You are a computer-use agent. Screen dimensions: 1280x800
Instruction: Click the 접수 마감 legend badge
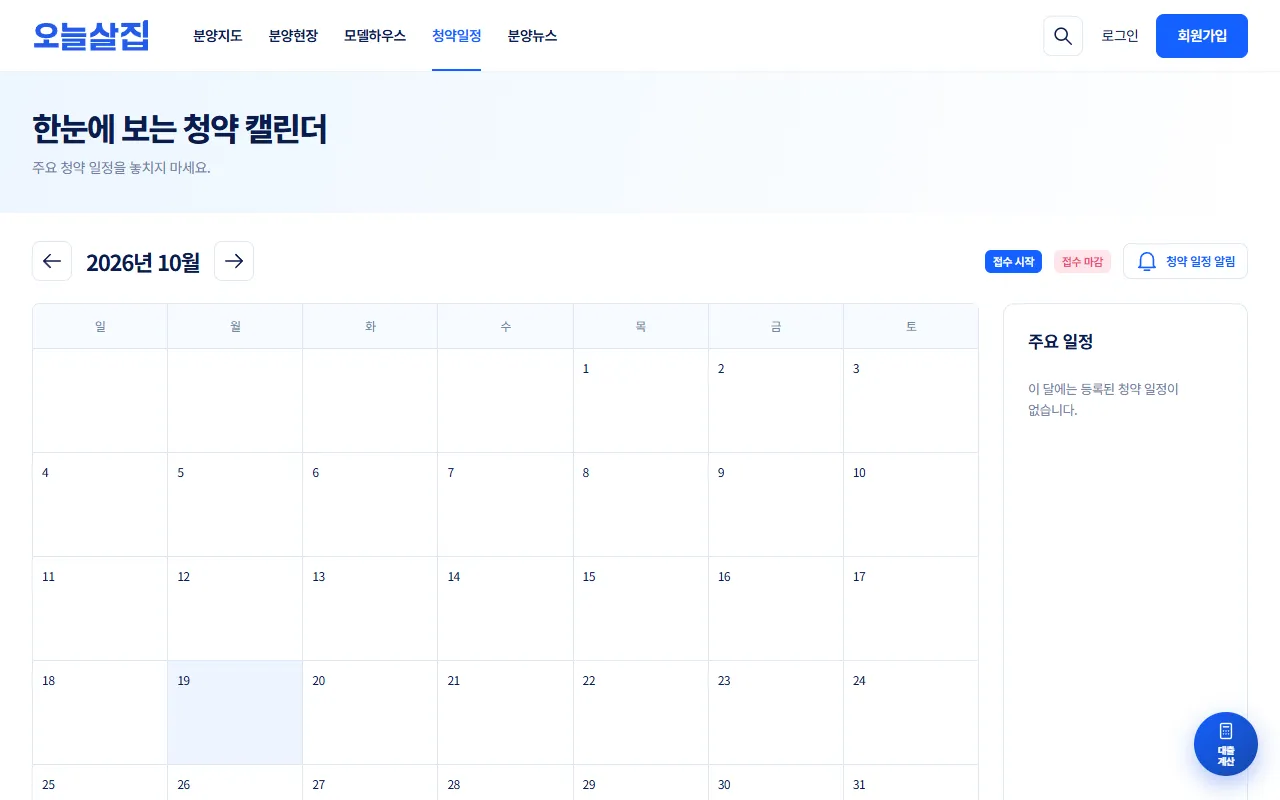click(x=1082, y=262)
